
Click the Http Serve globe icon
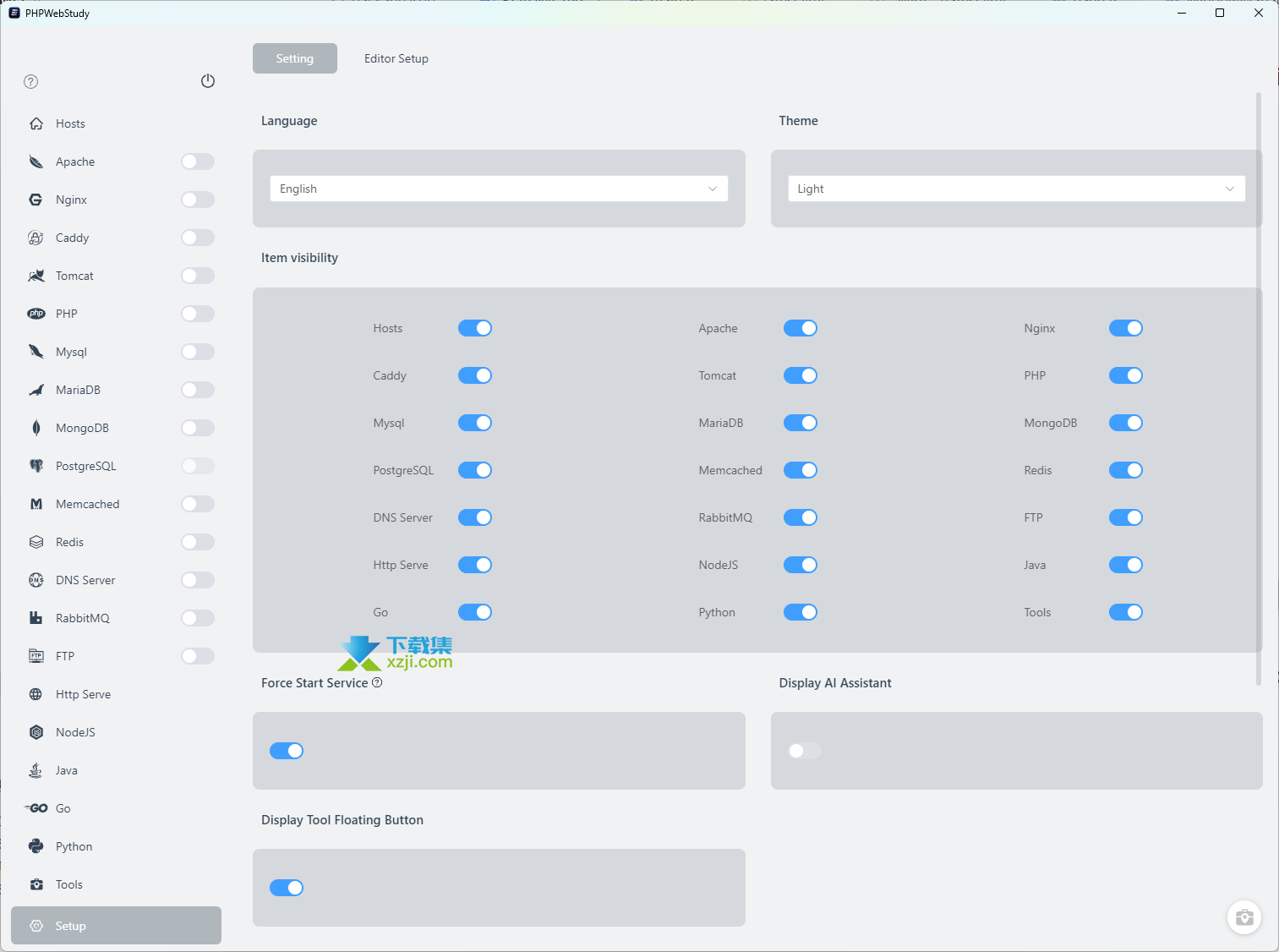click(x=36, y=694)
